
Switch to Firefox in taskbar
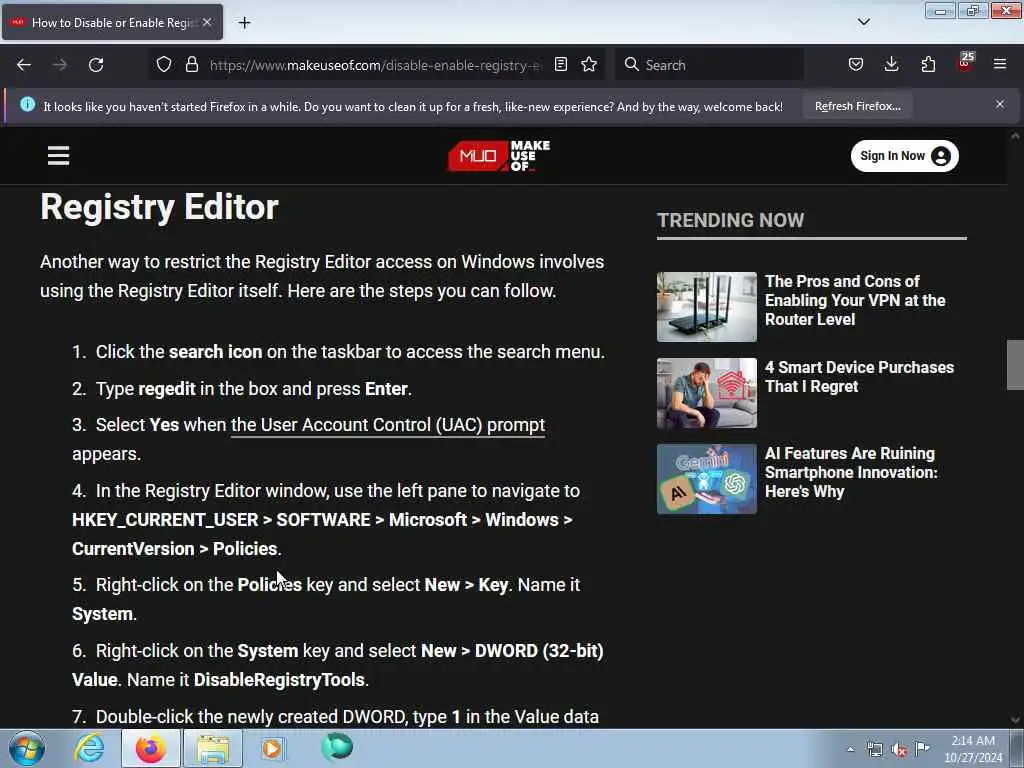coord(150,748)
